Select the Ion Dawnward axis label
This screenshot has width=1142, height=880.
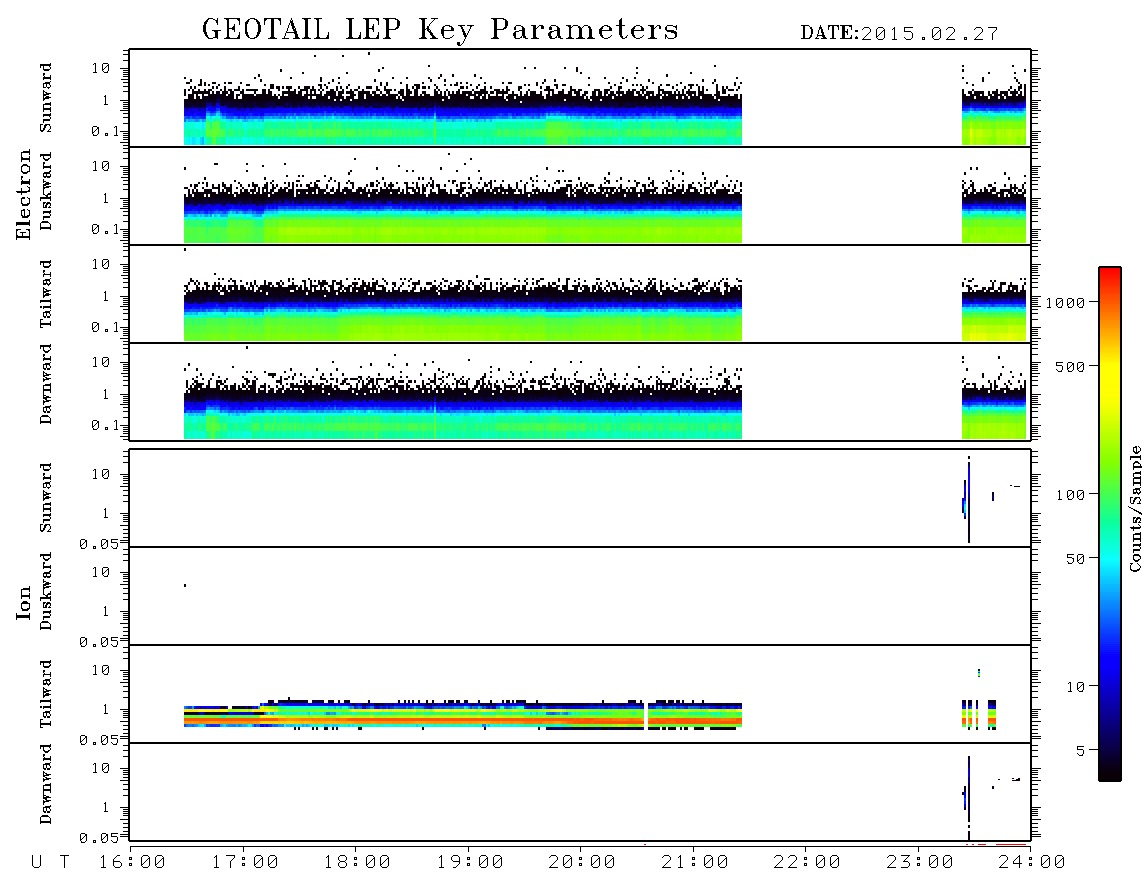(x=46, y=784)
